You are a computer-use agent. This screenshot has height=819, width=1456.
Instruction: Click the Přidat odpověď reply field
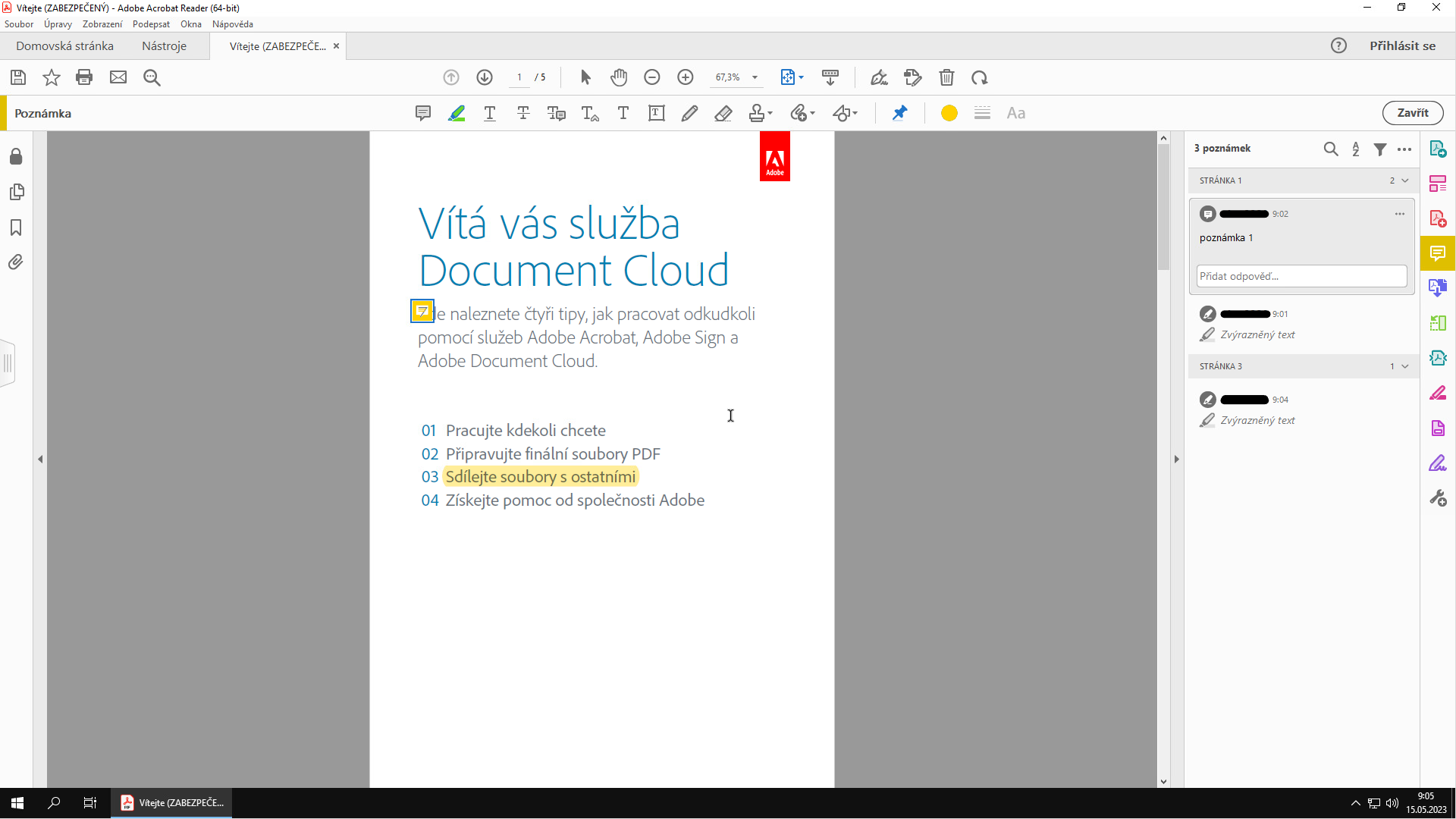1301,276
